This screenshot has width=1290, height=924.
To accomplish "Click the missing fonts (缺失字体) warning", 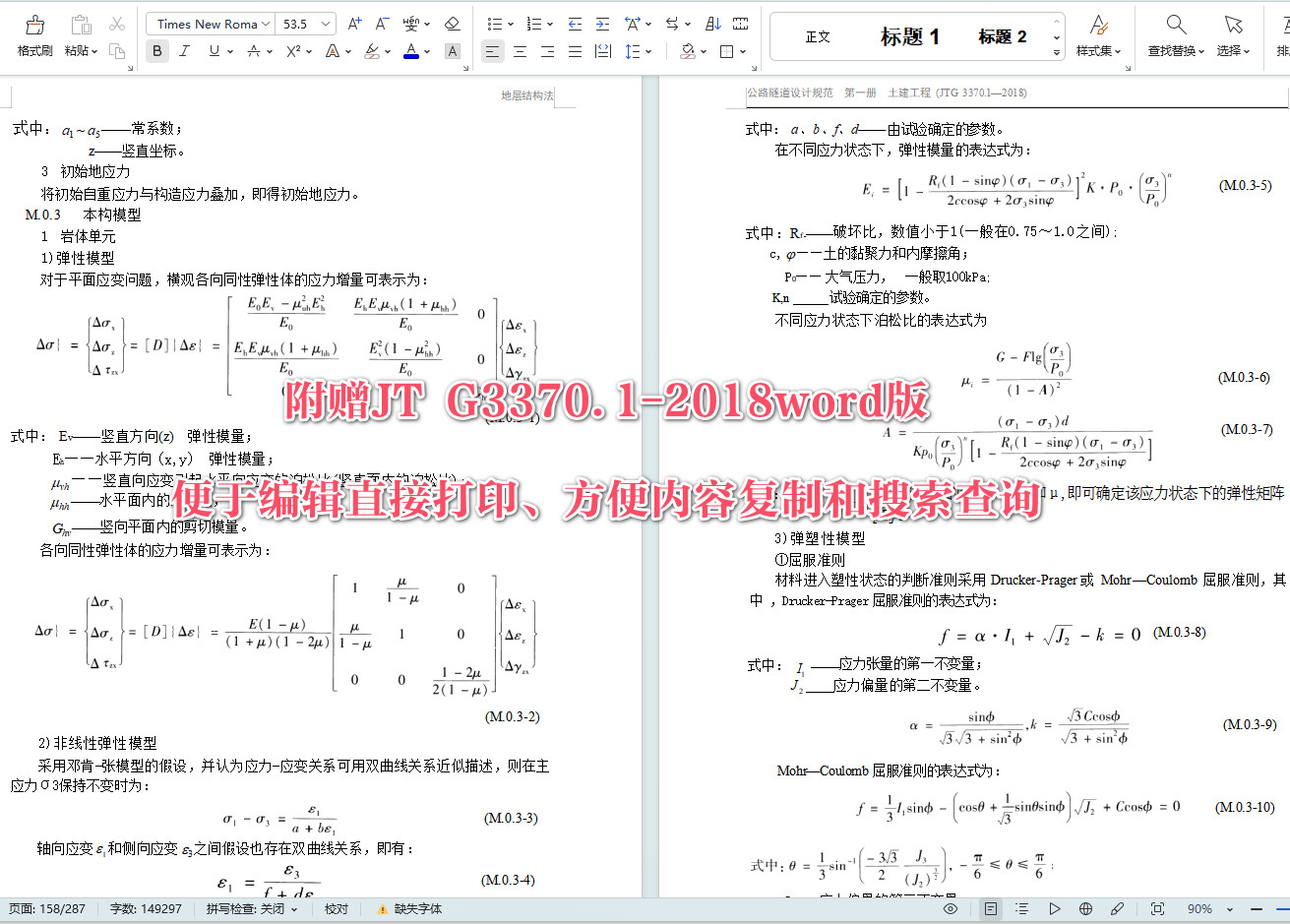I will pos(409,909).
